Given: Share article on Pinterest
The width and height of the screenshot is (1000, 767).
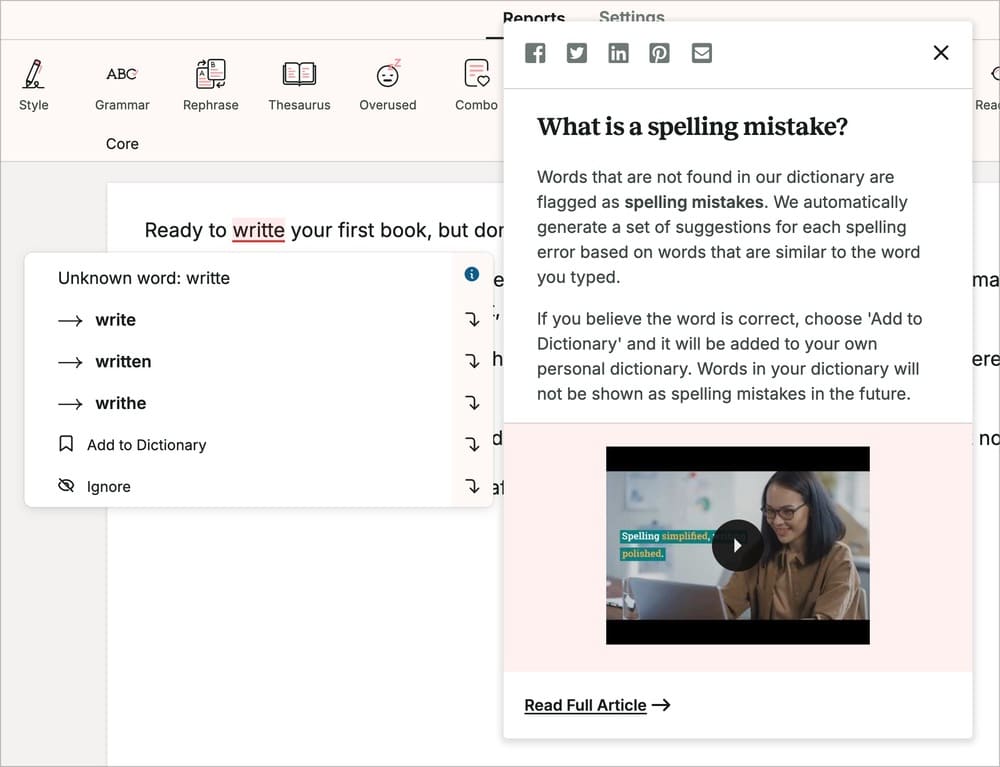Looking at the screenshot, I should tap(659, 53).
